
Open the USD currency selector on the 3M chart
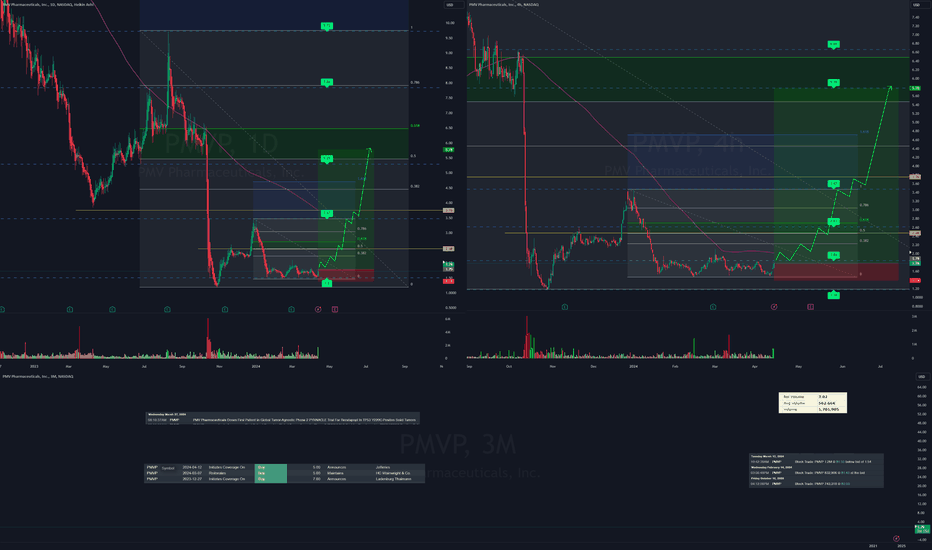pyautogui.click(x=921, y=376)
